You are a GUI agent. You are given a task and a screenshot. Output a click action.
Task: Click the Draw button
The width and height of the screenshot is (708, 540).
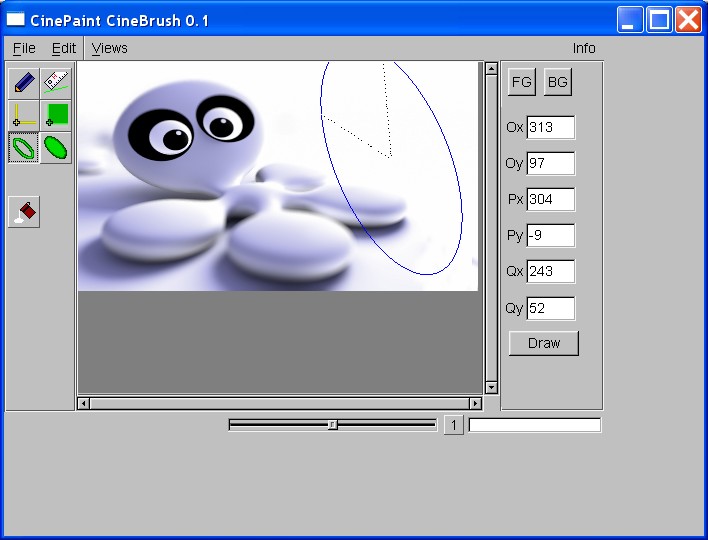pyautogui.click(x=544, y=343)
